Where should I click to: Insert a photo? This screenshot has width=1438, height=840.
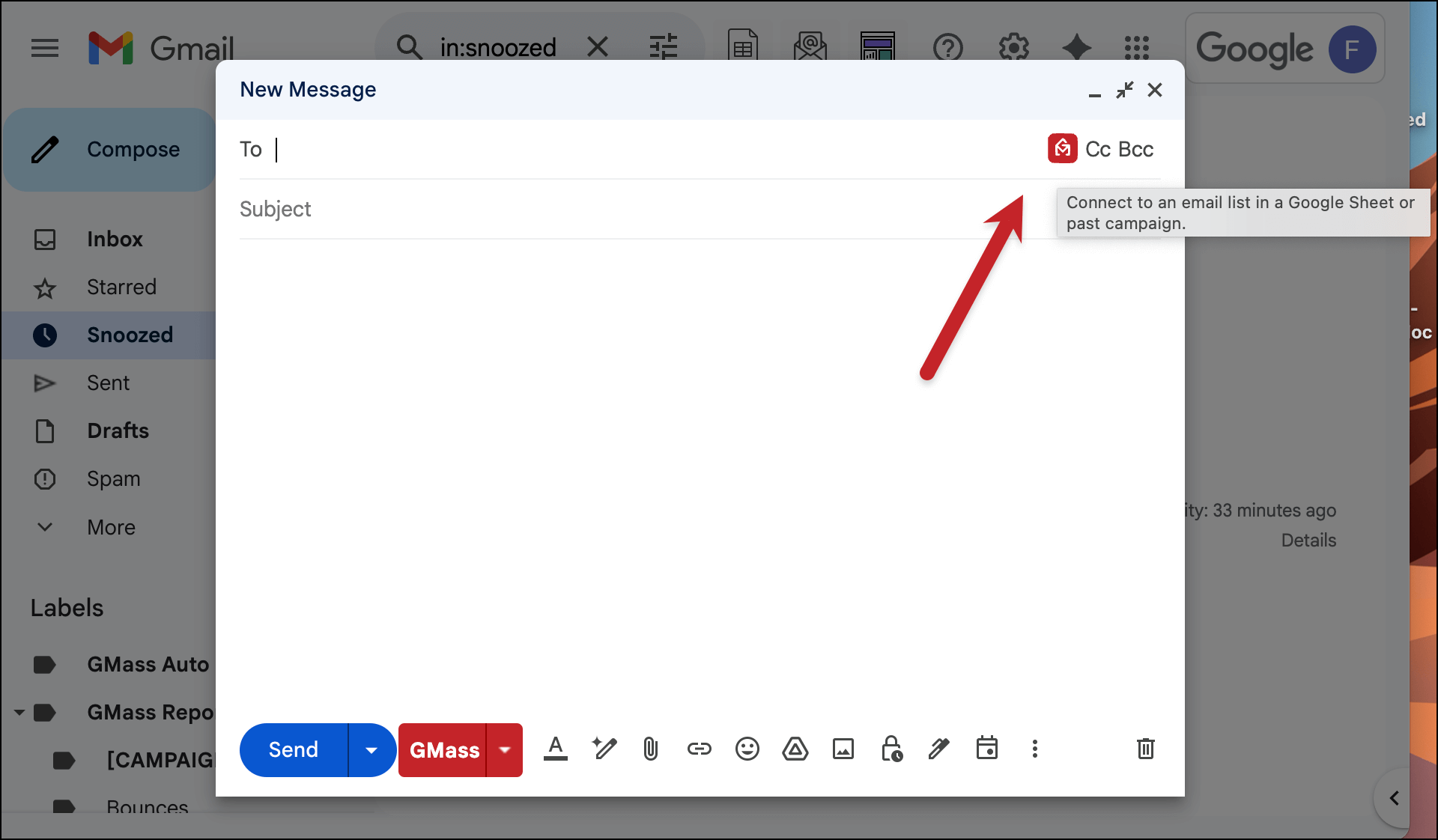pos(843,749)
